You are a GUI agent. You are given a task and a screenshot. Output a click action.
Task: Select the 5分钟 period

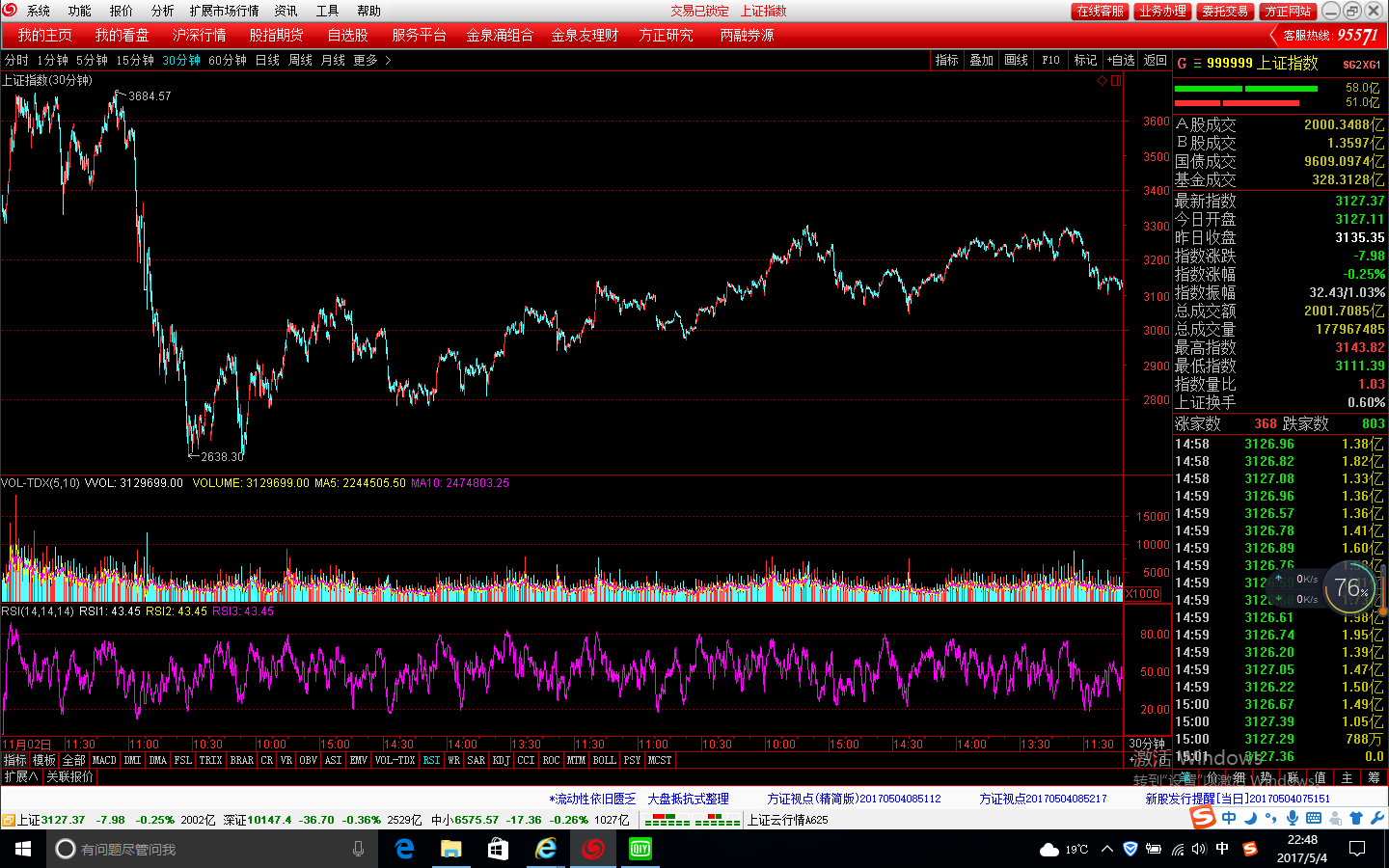[x=92, y=60]
